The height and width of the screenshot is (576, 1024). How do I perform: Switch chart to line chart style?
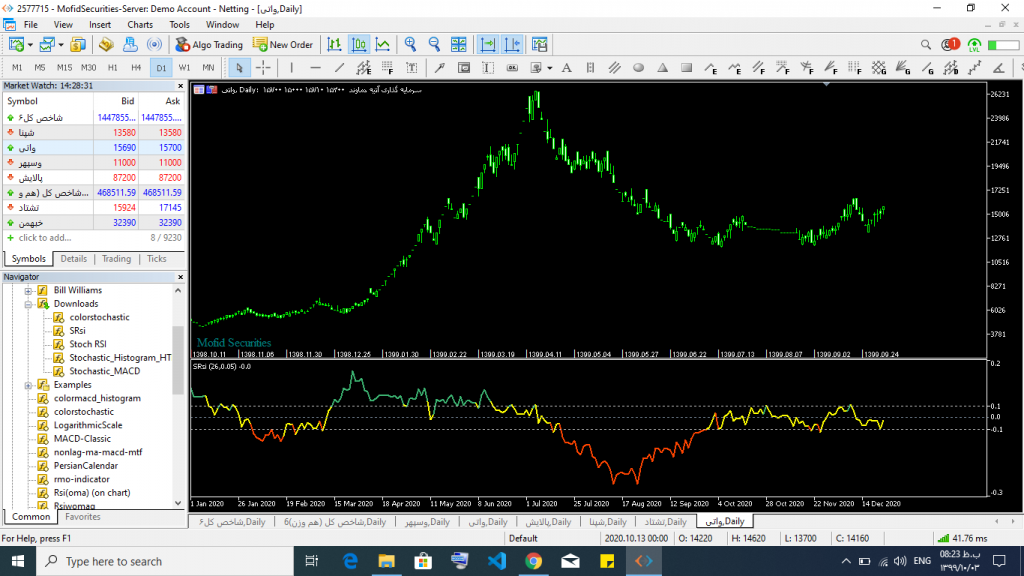pos(383,44)
